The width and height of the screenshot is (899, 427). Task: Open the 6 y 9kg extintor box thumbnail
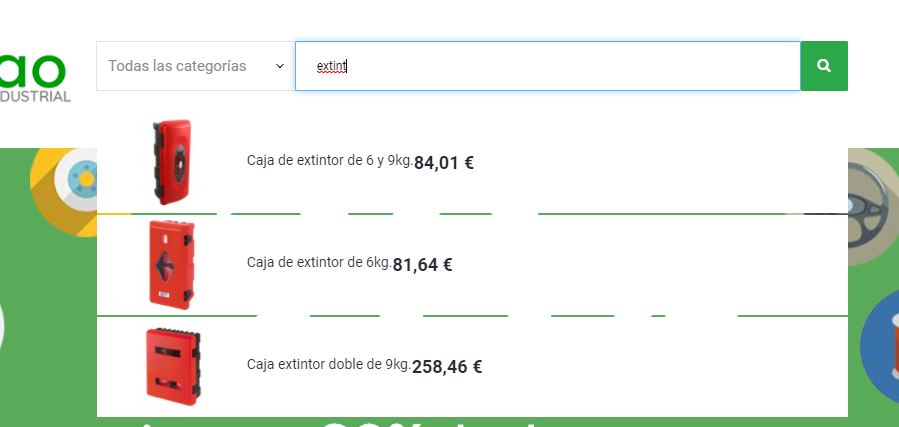170,162
